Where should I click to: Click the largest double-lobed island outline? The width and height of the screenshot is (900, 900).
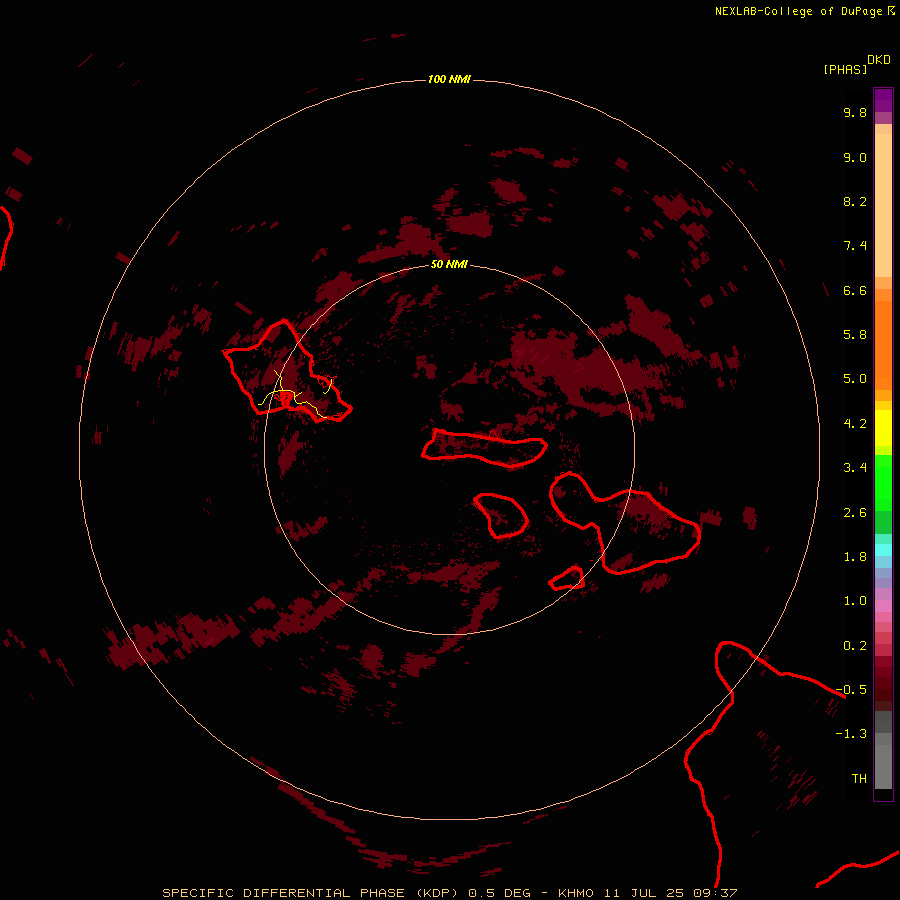(x=624, y=522)
